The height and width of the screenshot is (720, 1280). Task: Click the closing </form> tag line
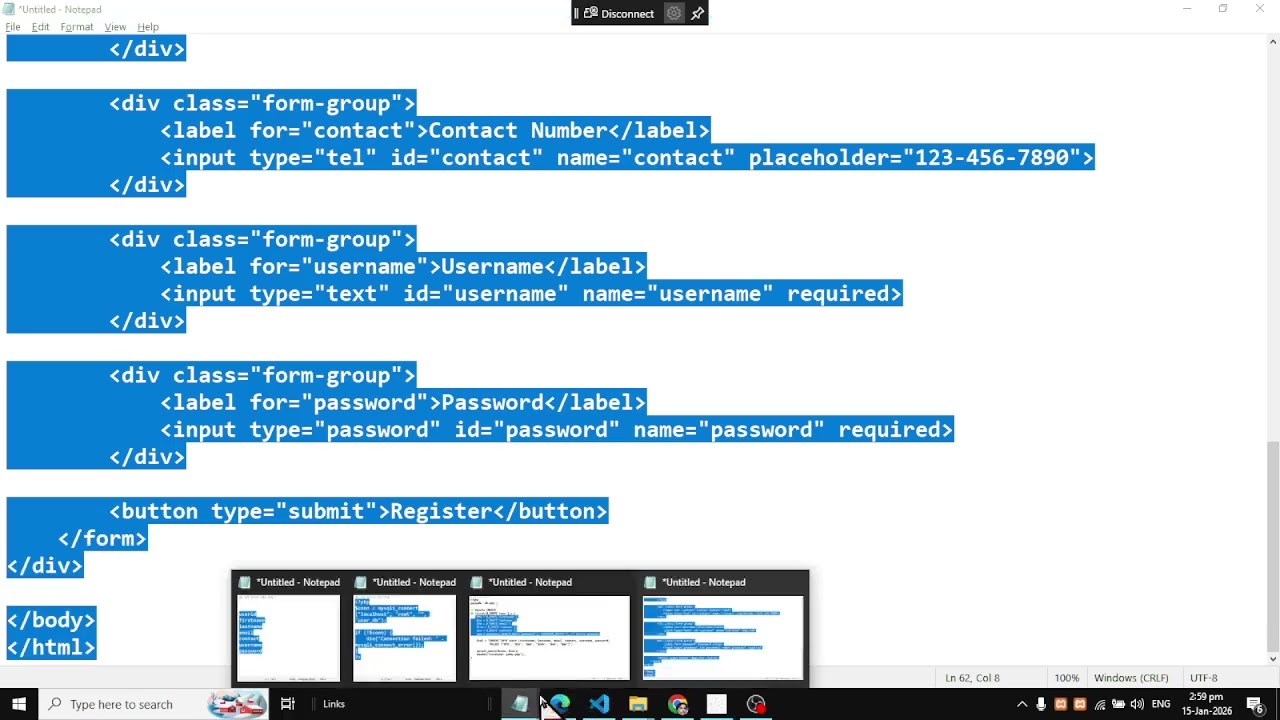[102, 539]
